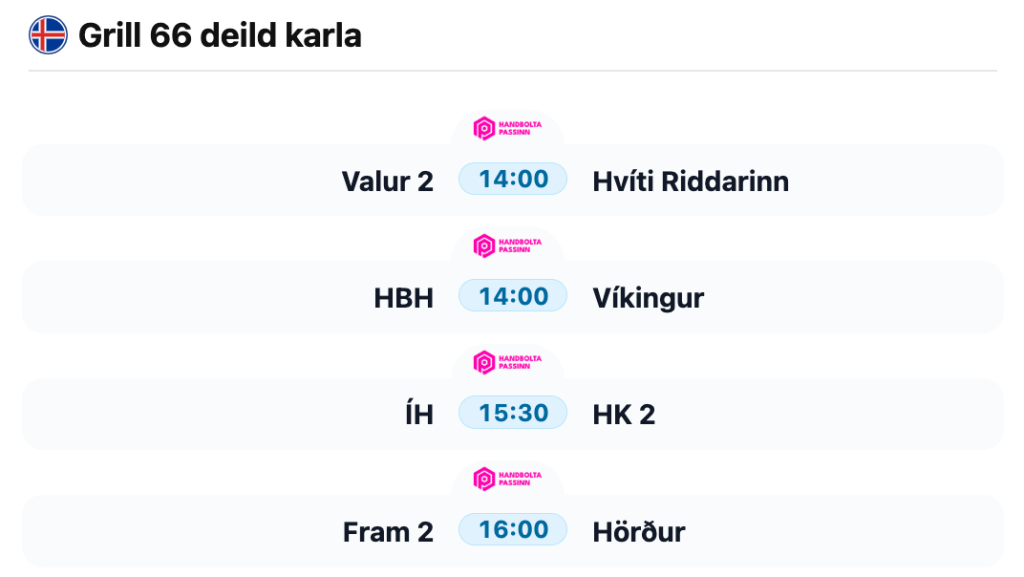Click Handboltapassinn logo above Valur 2 match

[x=507, y=129]
